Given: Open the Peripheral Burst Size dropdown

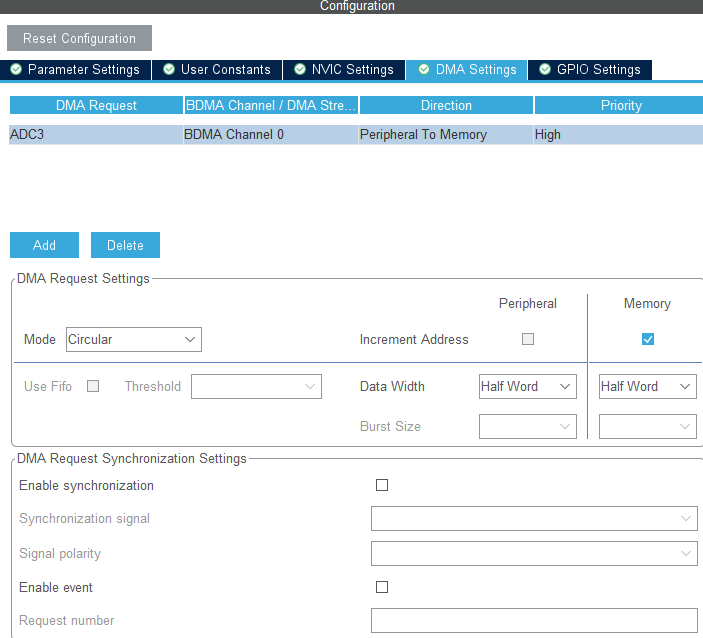Looking at the screenshot, I should [528, 426].
